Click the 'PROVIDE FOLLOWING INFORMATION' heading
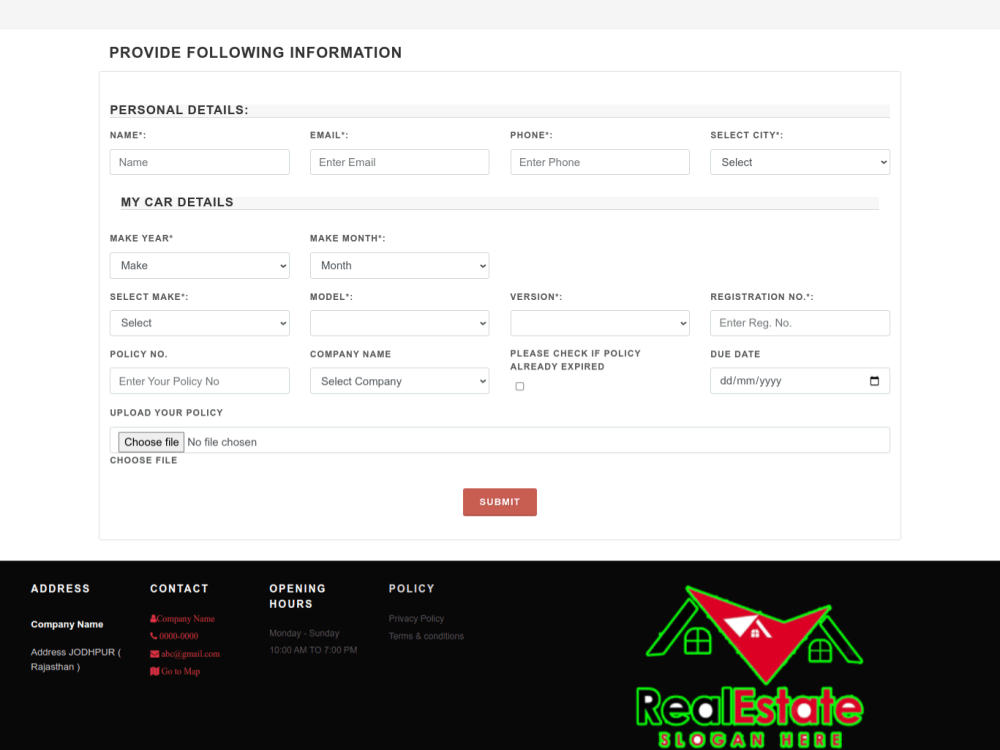 [255, 52]
